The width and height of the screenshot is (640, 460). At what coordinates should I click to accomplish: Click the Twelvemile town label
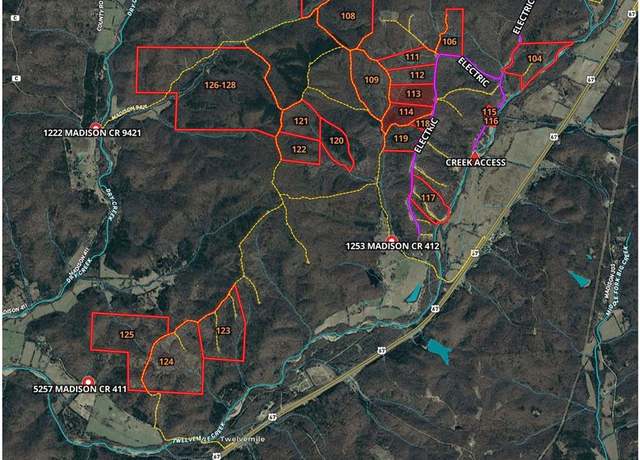(242, 439)
